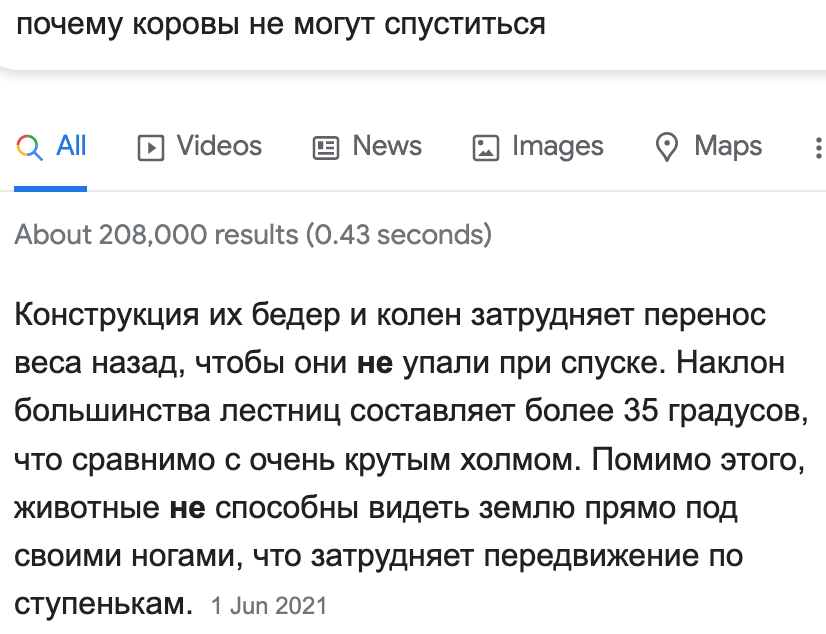Click the location pin icon beside Maps
Screen dimensions: 826x634
[667, 148]
